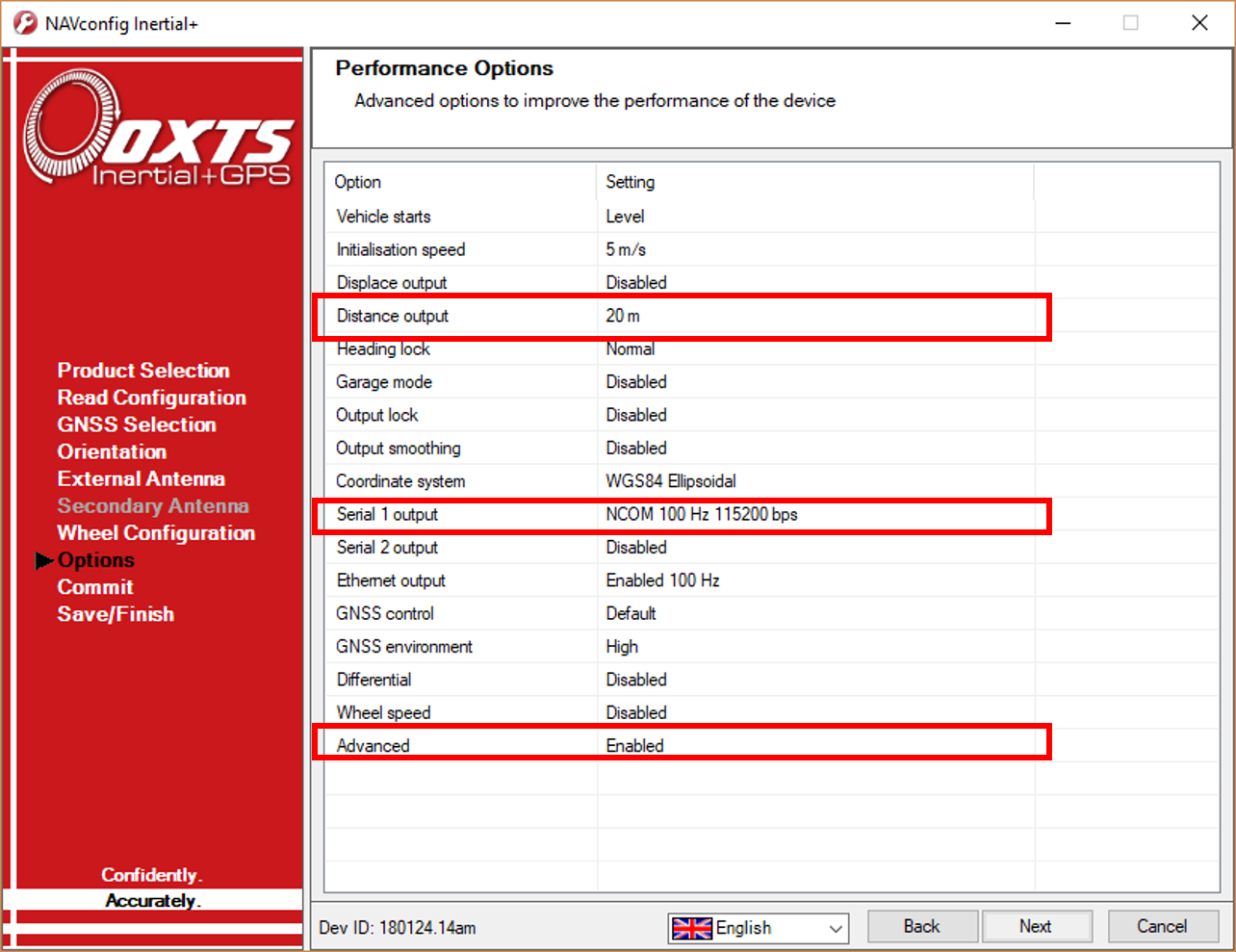Navigate to the Product Selection step
Image resolution: width=1236 pixels, height=952 pixels.
click(142, 371)
